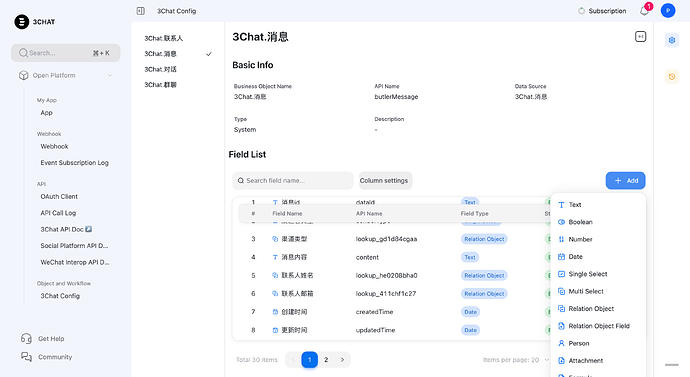Viewport: 690px width, 377px height.
Task: Open API Call Log
Action: coord(58,213)
